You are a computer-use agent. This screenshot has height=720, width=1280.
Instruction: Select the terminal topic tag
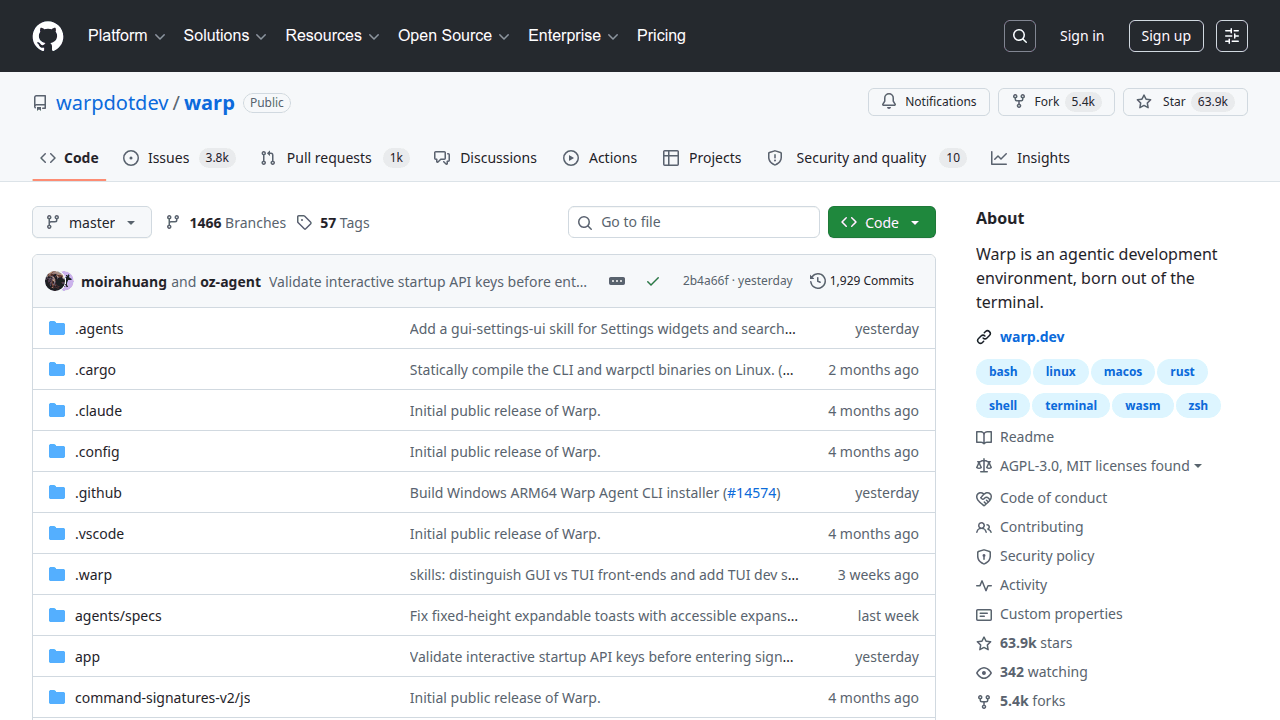tap(1071, 405)
